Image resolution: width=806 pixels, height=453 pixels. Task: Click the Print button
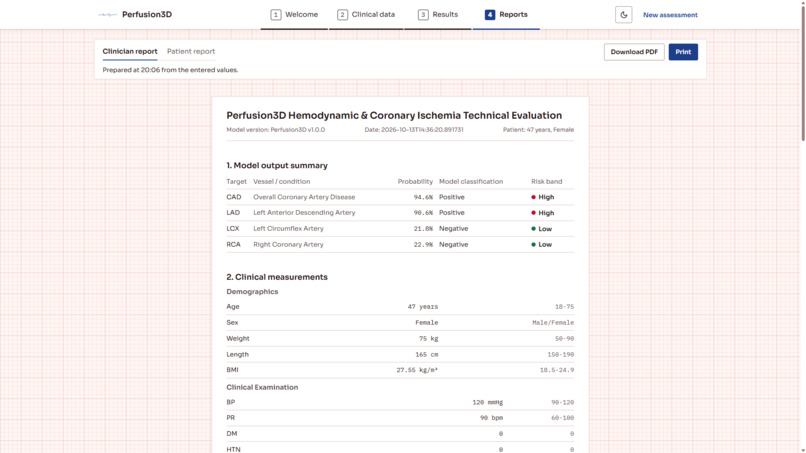pos(683,52)
